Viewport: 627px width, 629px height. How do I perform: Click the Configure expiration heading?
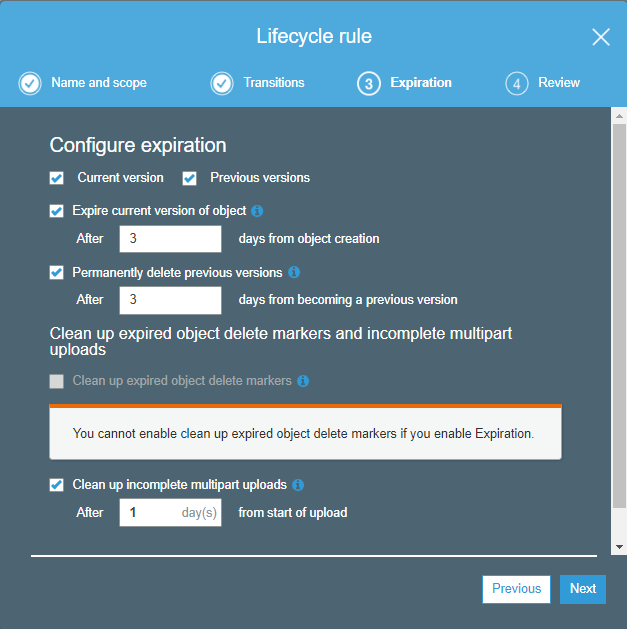138,145
